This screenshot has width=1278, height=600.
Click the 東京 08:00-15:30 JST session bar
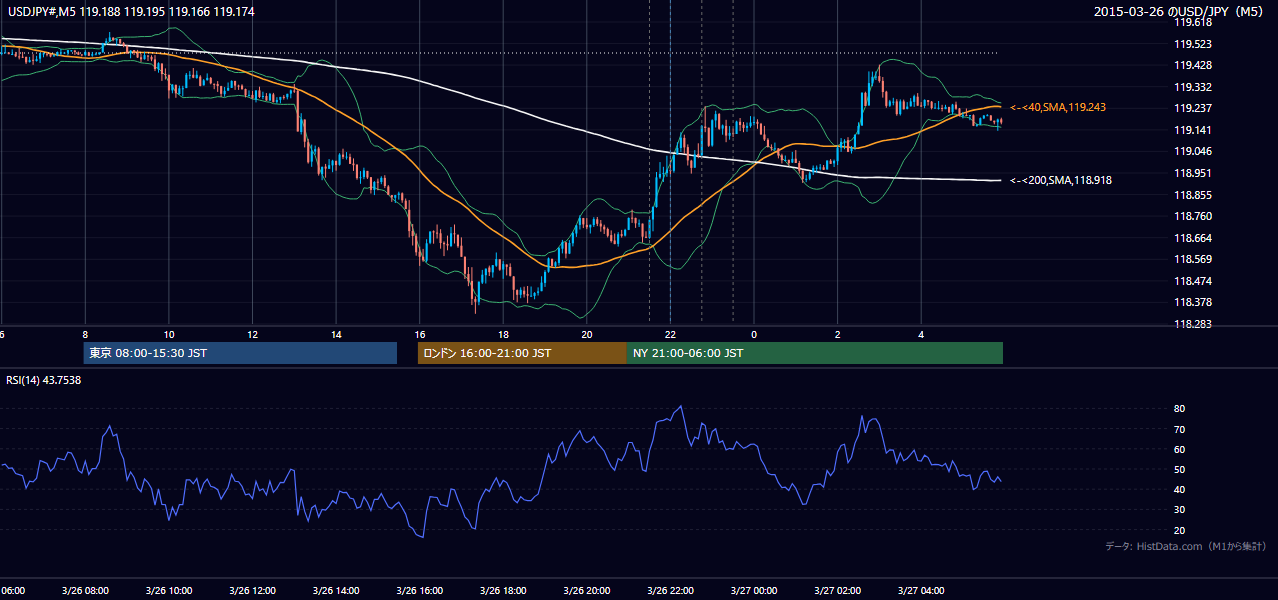click(x=240, y=353)
